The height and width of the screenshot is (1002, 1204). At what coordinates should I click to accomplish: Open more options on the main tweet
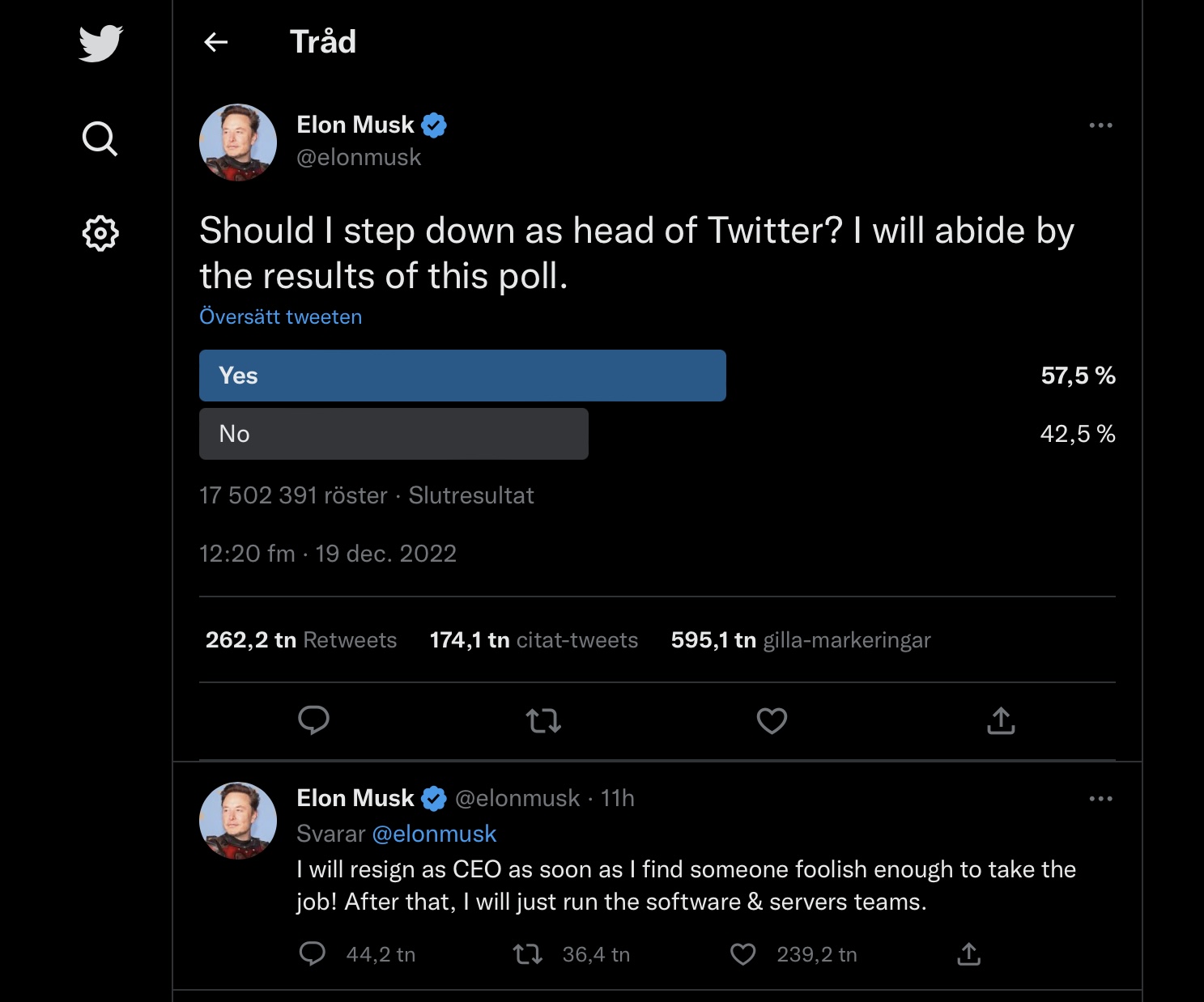[1100, 125]
